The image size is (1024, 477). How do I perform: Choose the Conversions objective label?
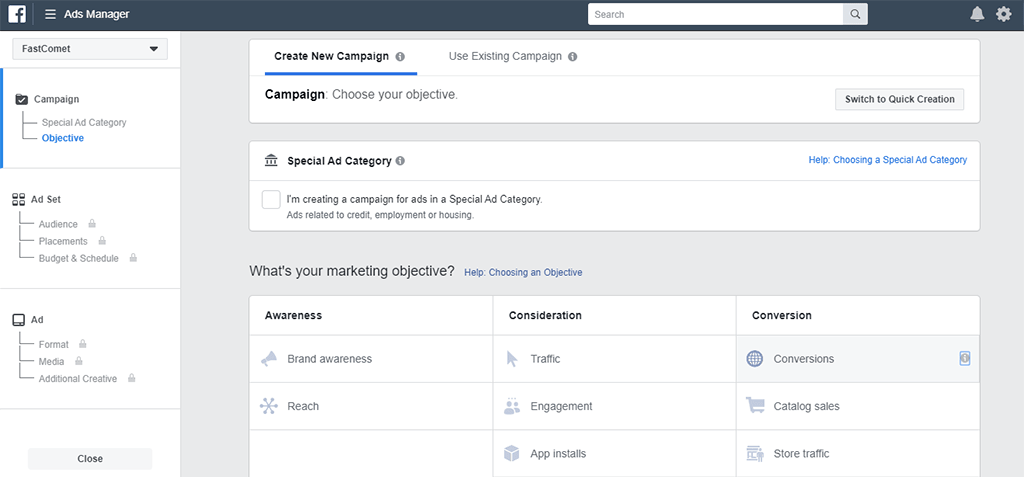tap(804, 359)
